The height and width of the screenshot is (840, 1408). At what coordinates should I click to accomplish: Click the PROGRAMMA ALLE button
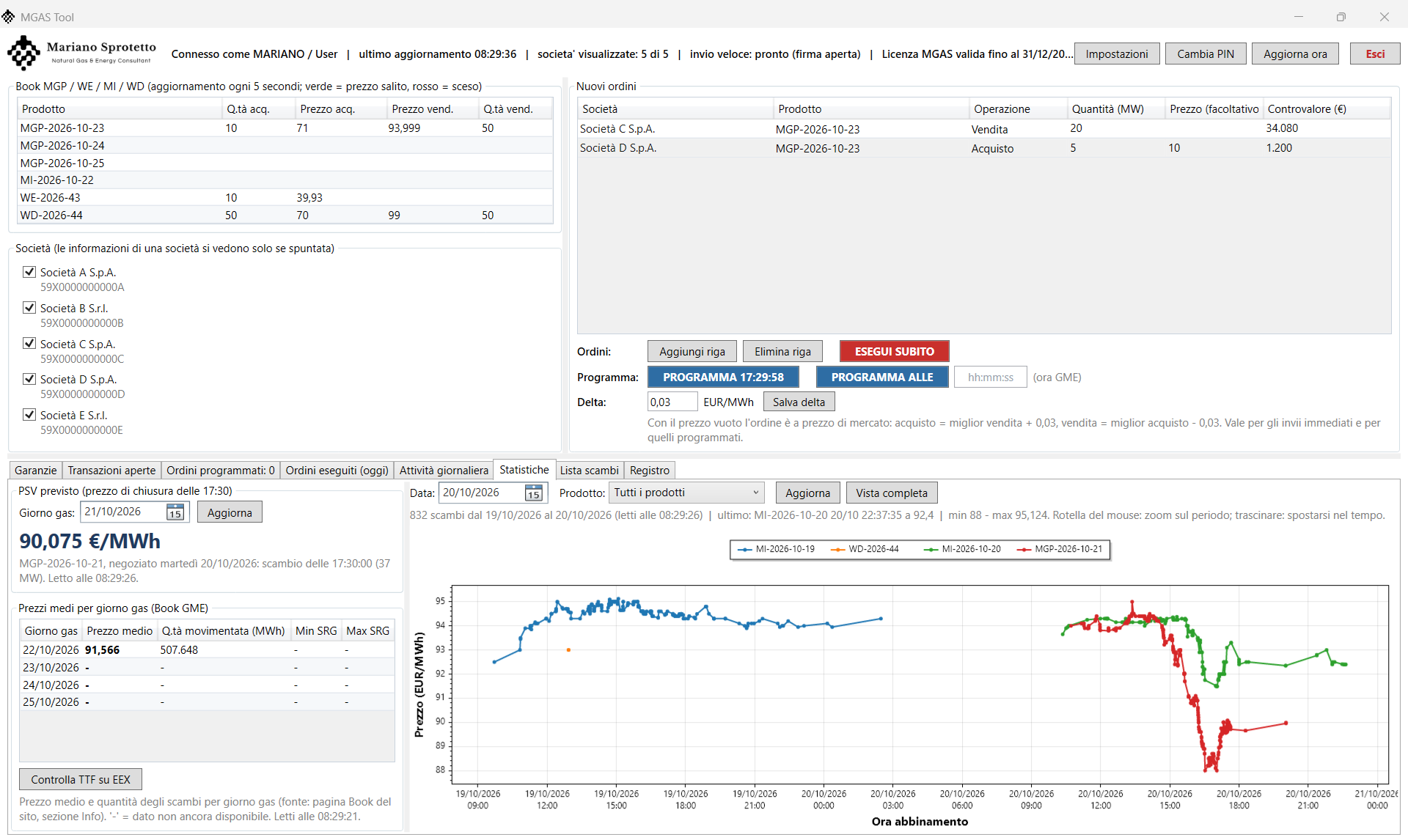click(882, 377)
